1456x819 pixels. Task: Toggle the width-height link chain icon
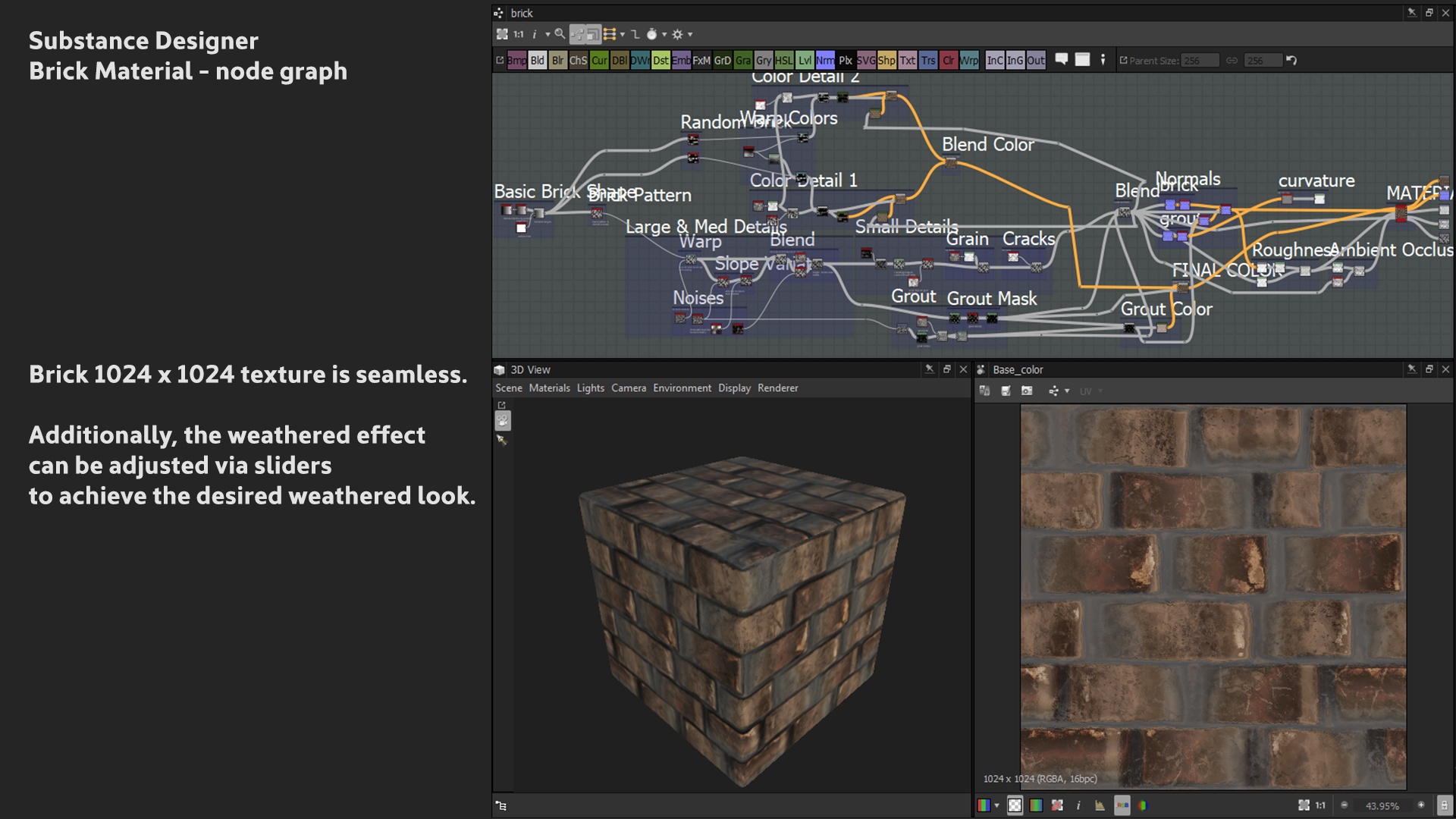coord(1232,61)
